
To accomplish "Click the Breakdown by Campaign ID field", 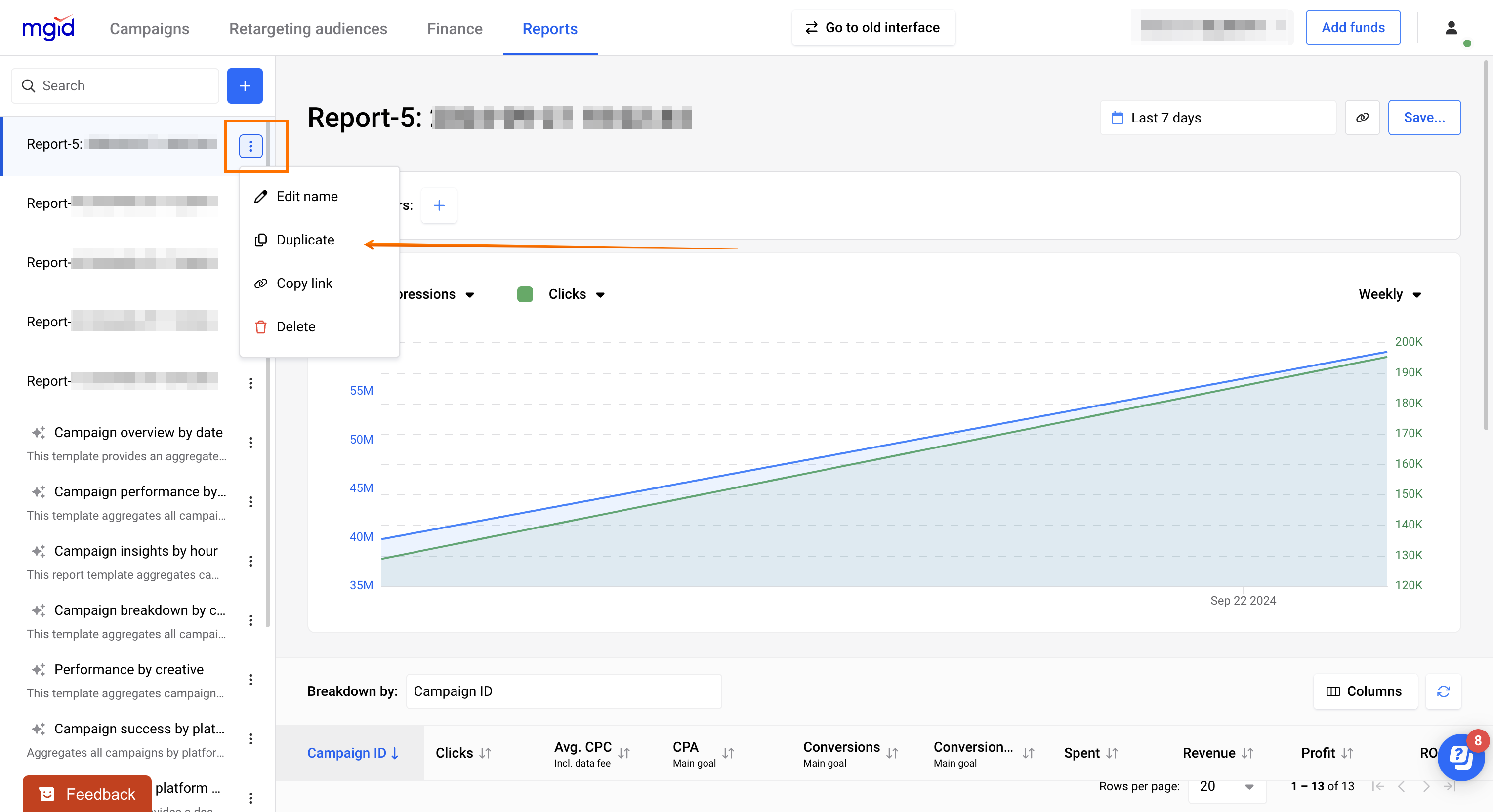I will 563,691.
